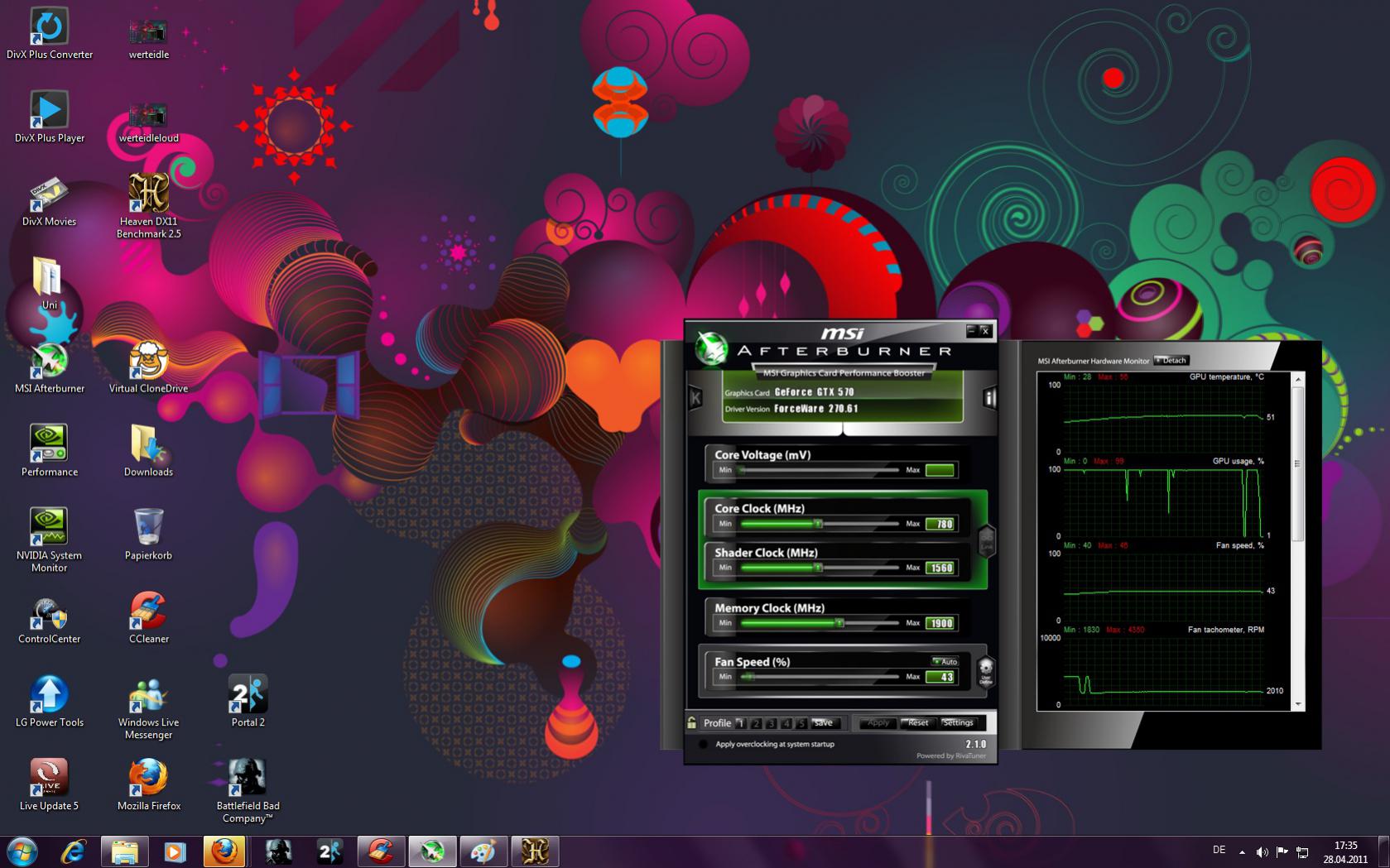
Task: Toggle Auto fan speed control
Action: (945, 661)
